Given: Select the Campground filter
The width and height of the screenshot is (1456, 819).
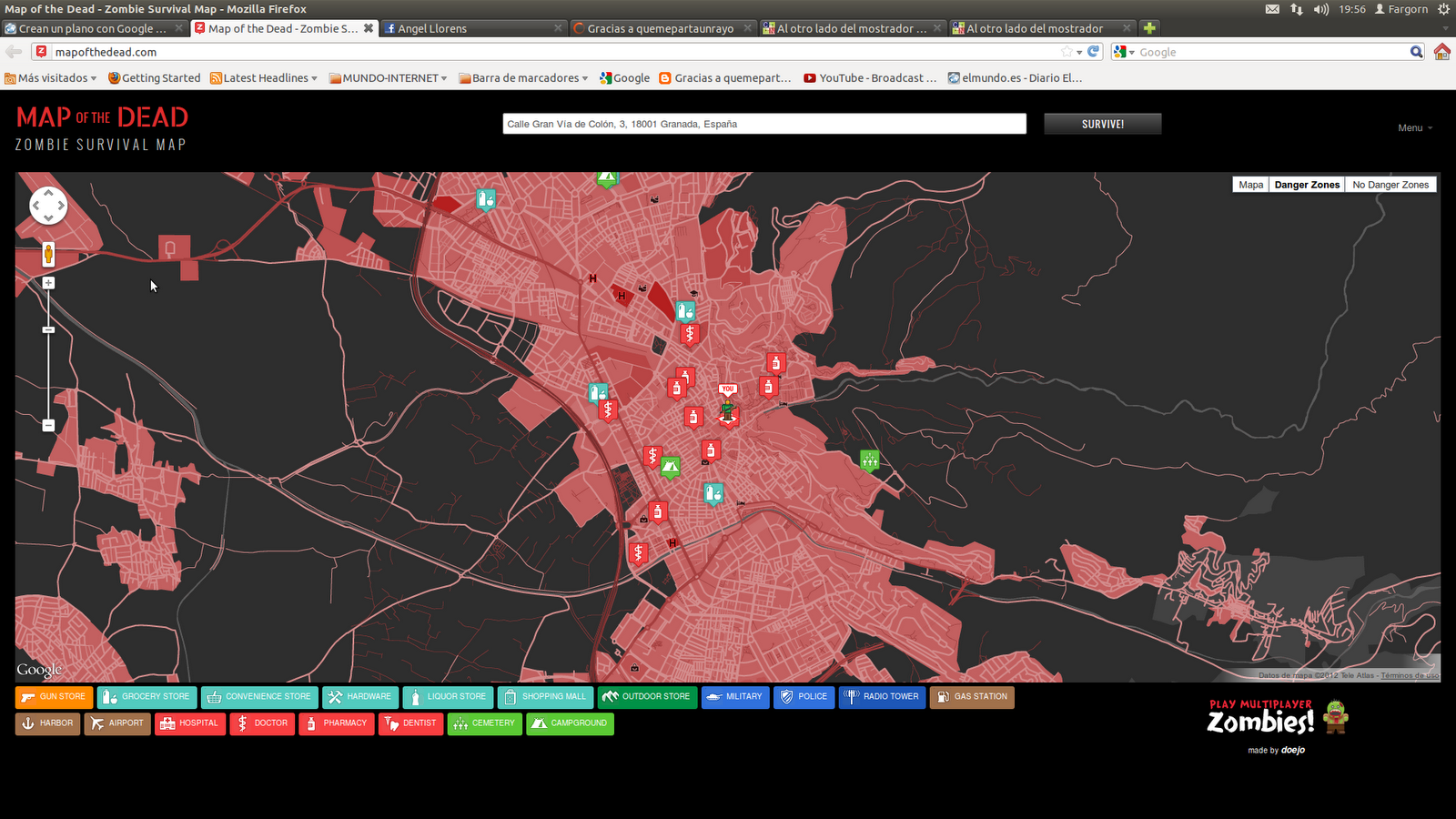Looking at the screenshot, I should 569,724.
